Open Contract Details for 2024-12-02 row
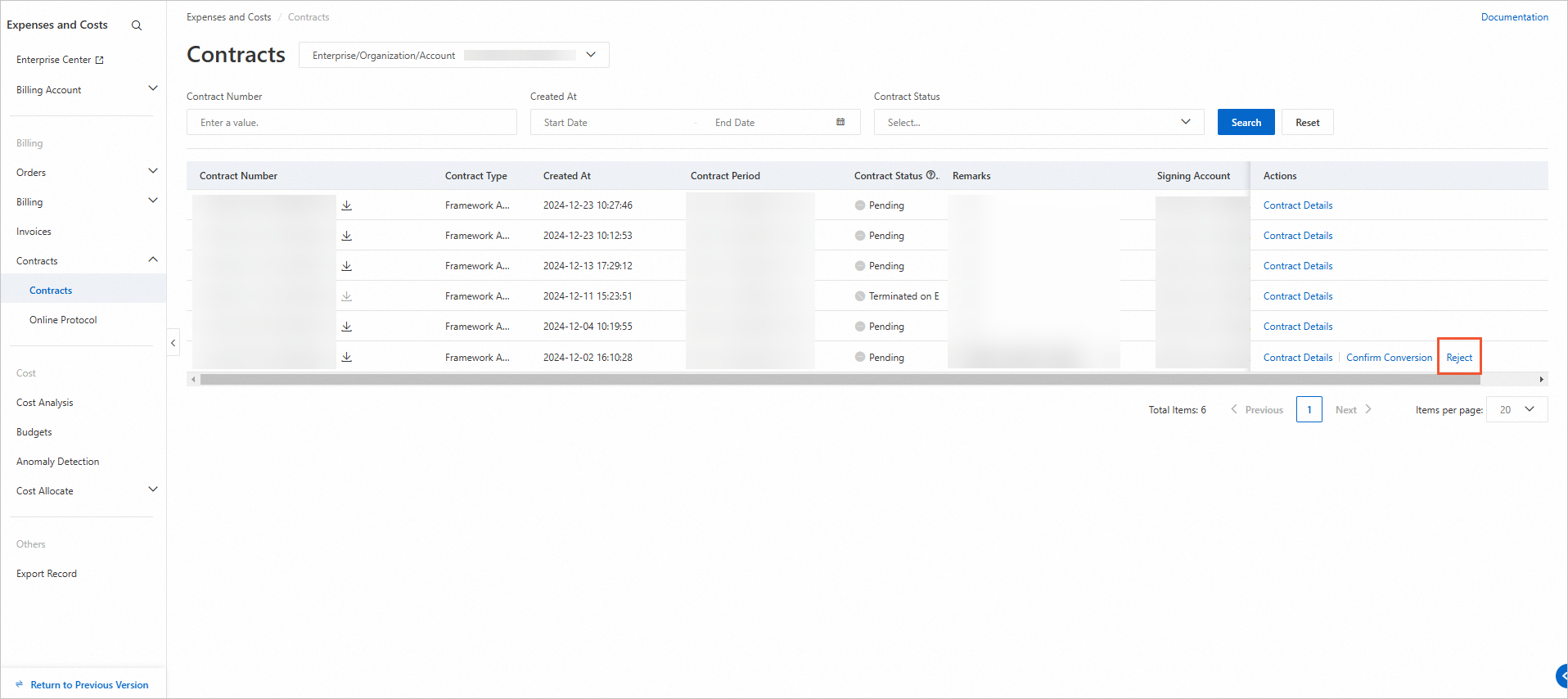1568x699 pixels. (x=1298, y=358)
